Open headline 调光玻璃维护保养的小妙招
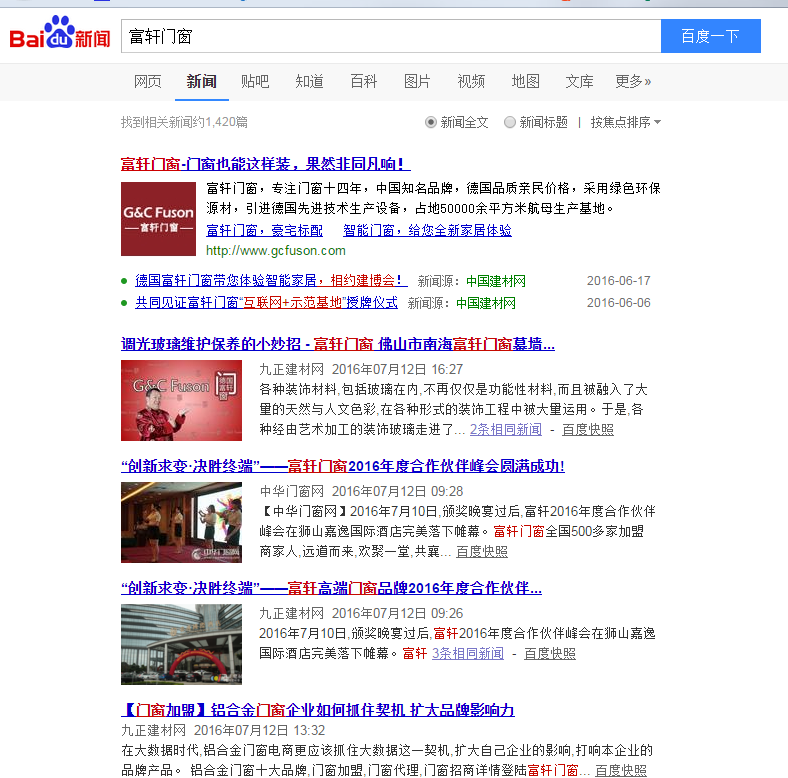 338,344
